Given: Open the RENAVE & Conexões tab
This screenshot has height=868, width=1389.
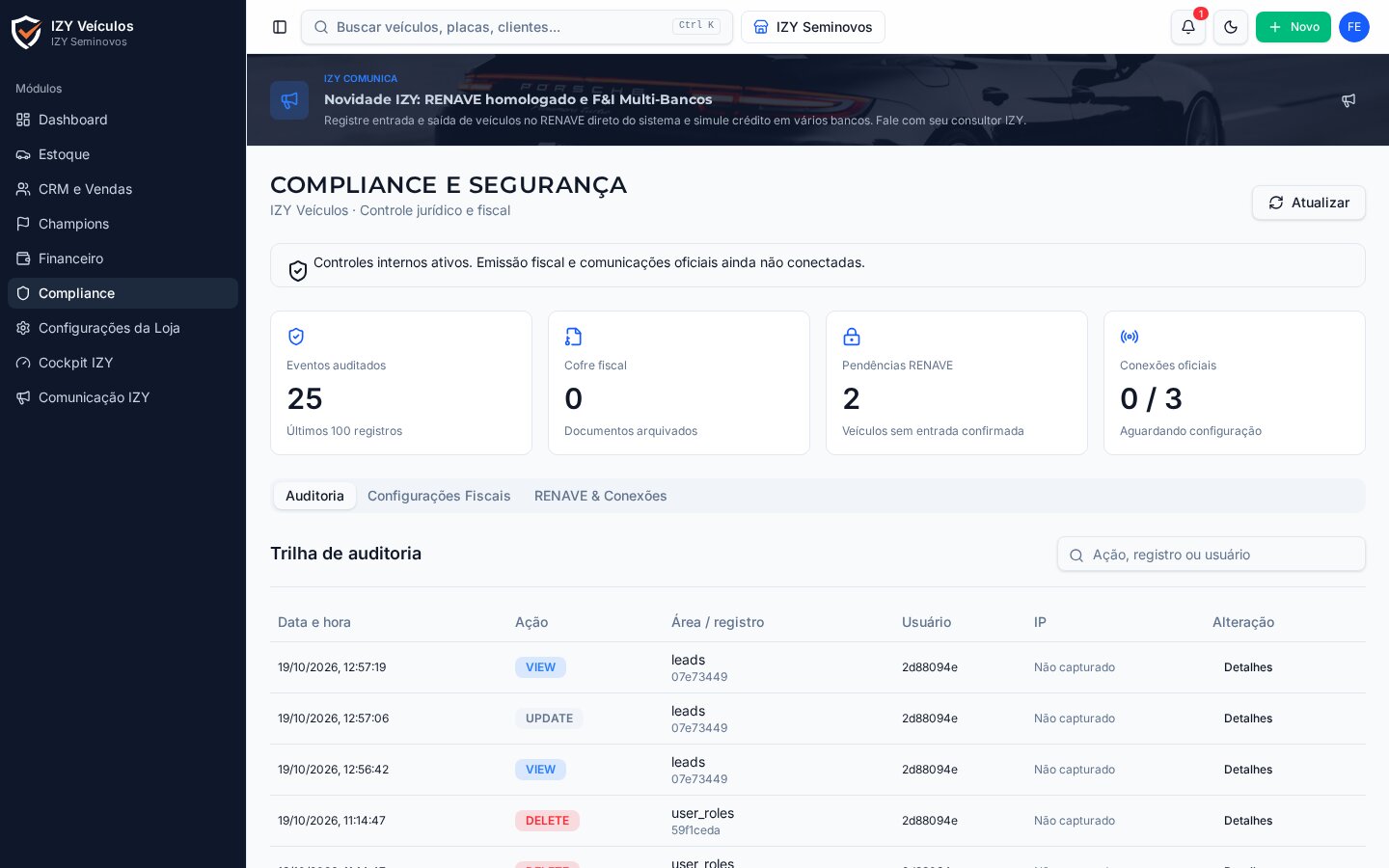Looking at the screenshot, I should pos(601,496).
